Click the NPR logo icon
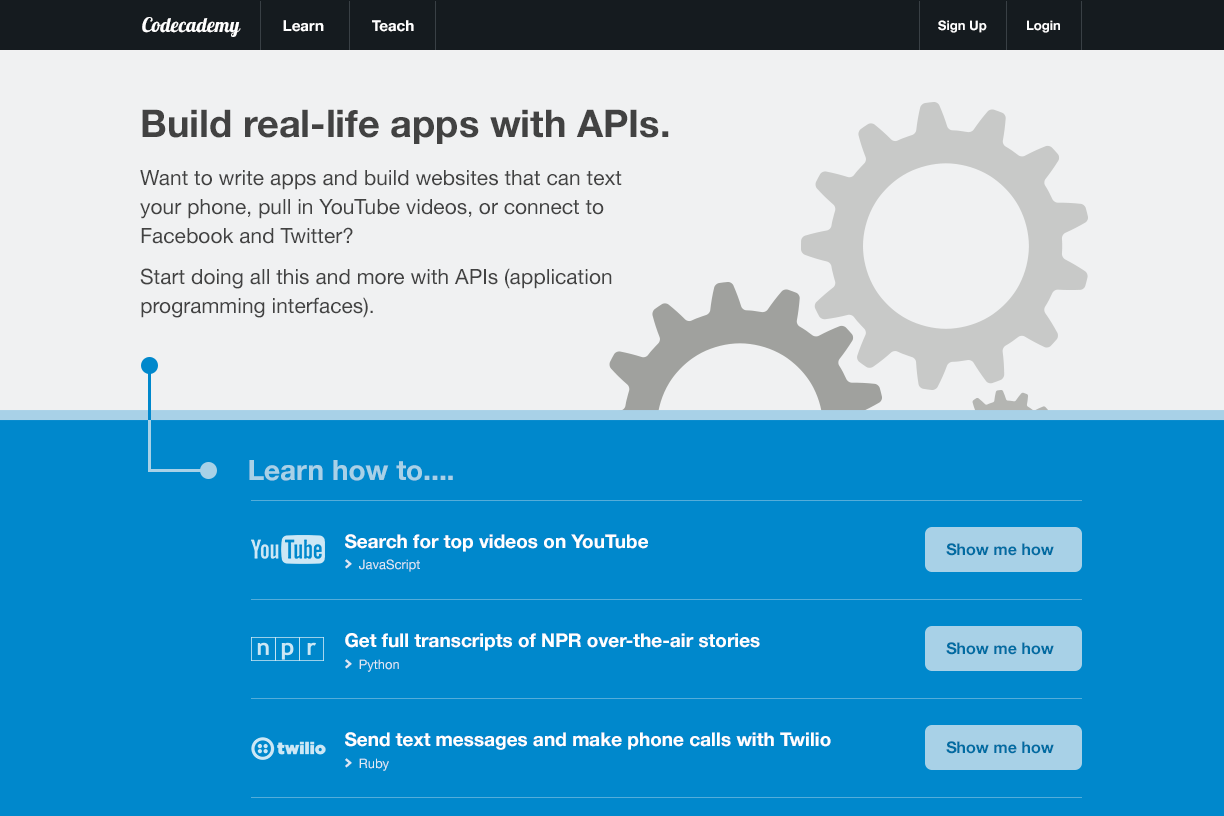This screenshot has height=816, width=1224. 287,649
